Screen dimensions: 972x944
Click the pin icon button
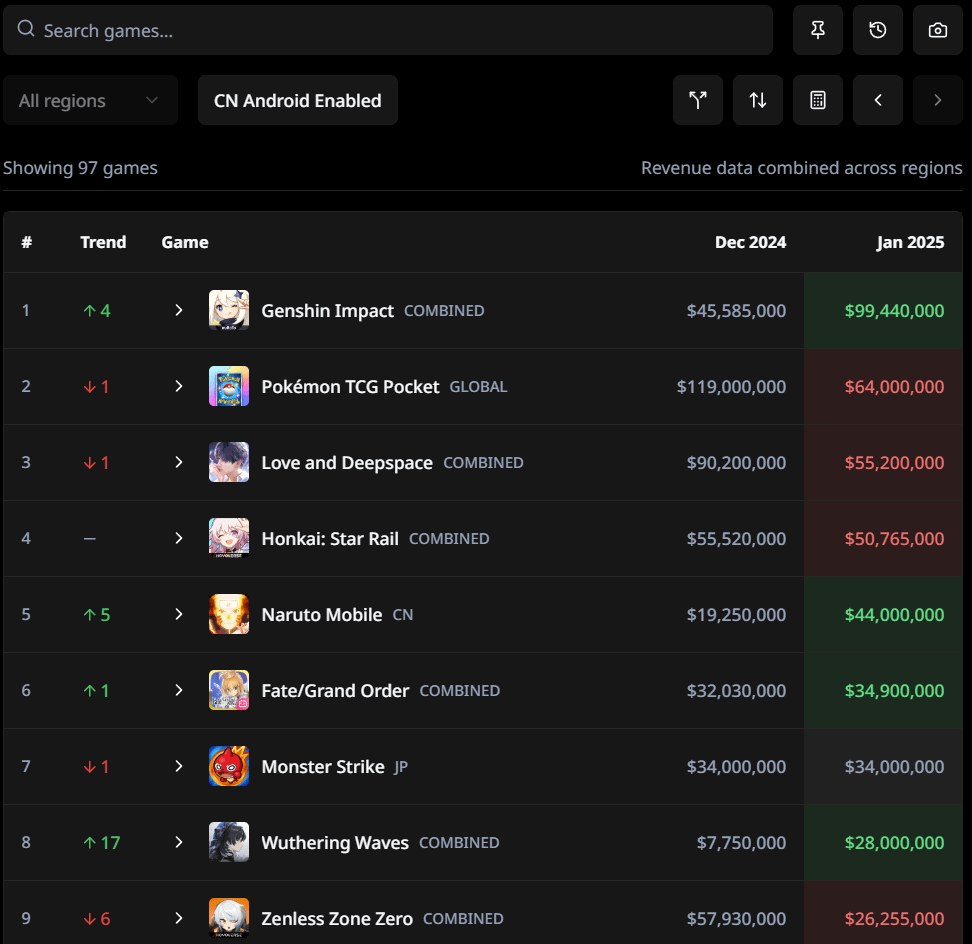[x=818, y=30]
